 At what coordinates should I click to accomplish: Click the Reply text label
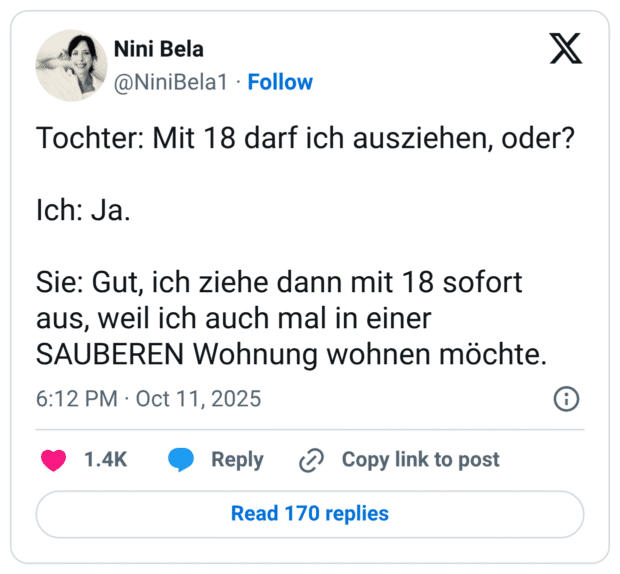[x=237, y=460]
